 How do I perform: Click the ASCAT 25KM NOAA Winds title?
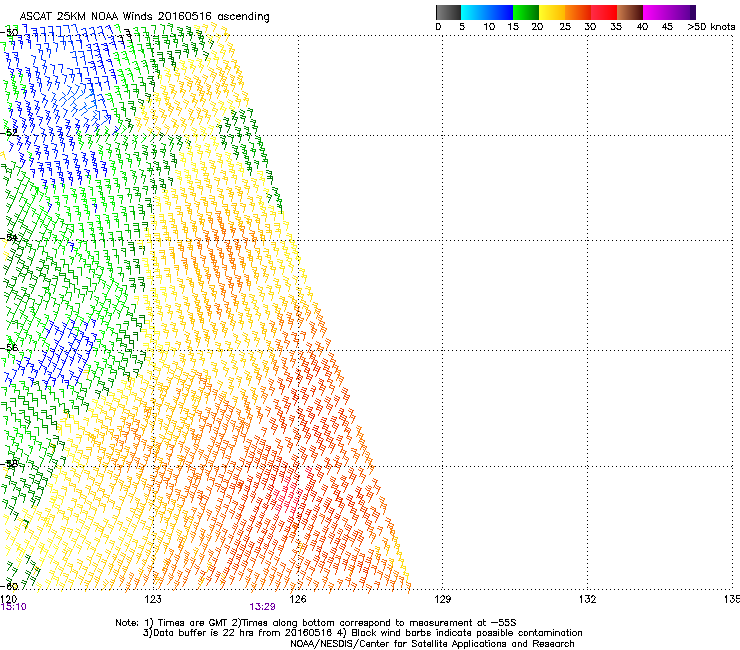click(144, 16)
